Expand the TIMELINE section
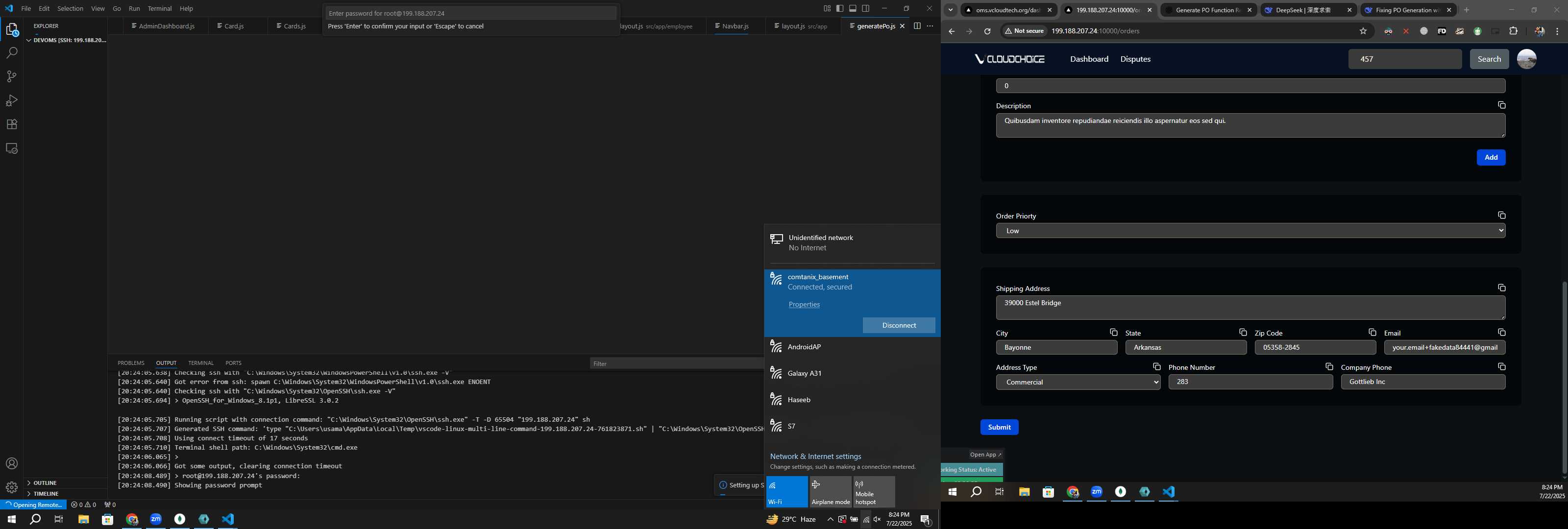This screenshot has width=1568, height=529. pos(66,494)
